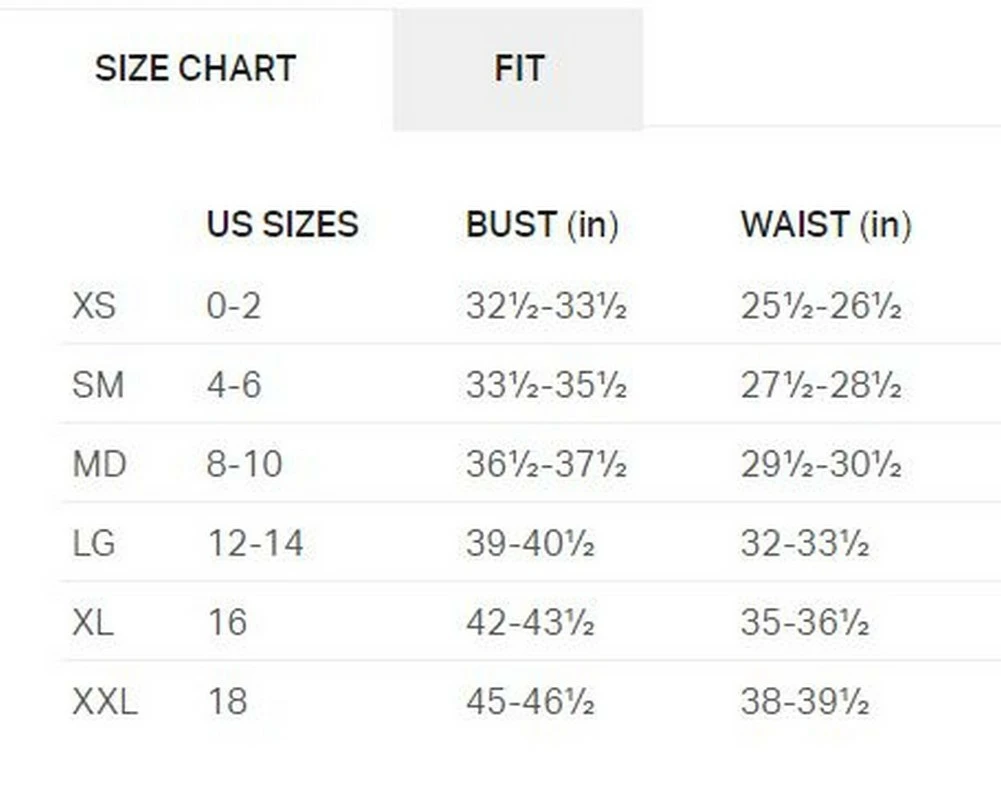
Task: Click the 4-6 US size cell
Action: click(x=234, y=385)
